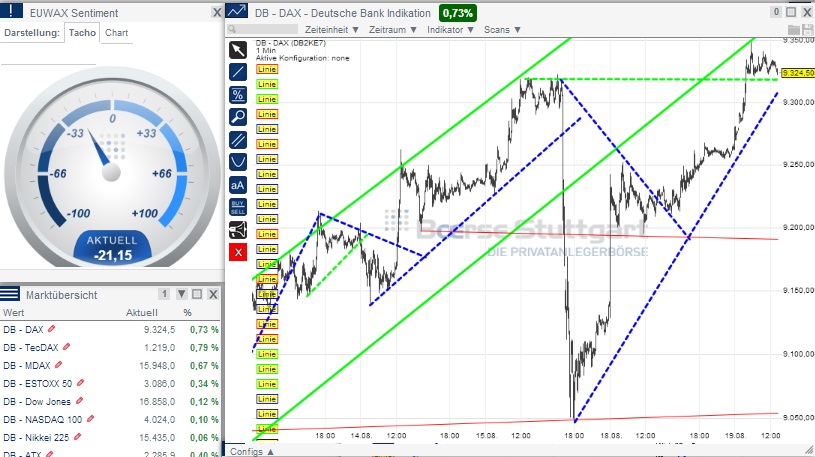The height and width of the screenshot is (457, 815).
Task: Close the Marktübersicht panel
Action: (213, 294)
